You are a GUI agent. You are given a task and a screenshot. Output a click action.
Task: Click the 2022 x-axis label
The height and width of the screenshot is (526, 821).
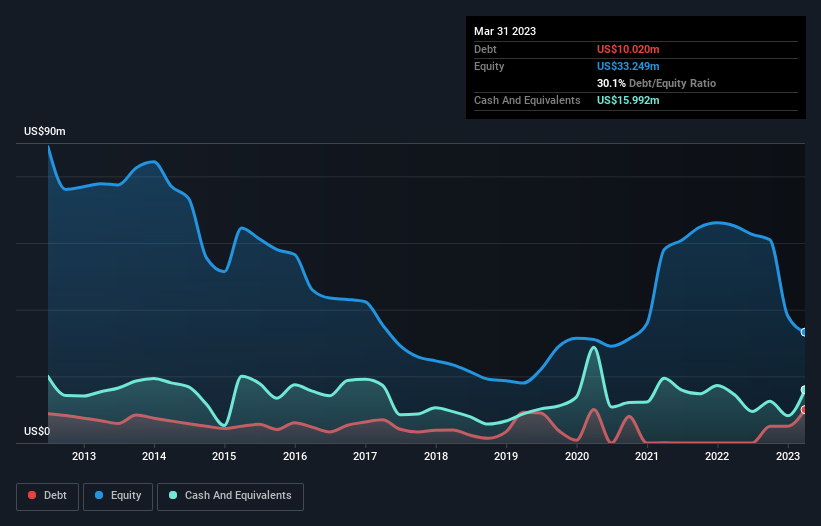point(717,456)
